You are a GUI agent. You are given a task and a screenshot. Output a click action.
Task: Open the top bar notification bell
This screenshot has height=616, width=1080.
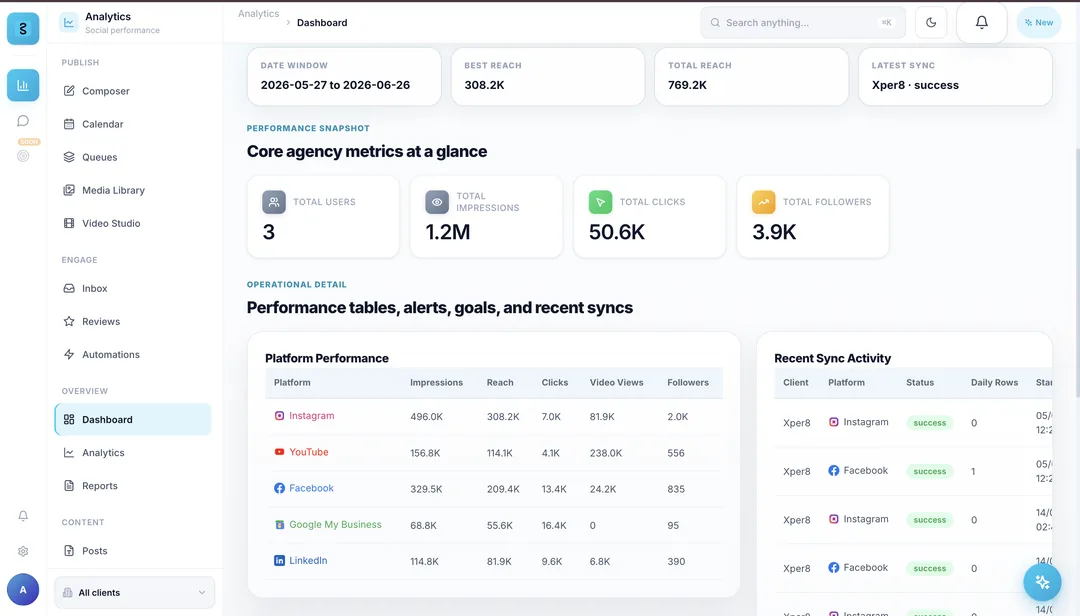coord(982,23)
